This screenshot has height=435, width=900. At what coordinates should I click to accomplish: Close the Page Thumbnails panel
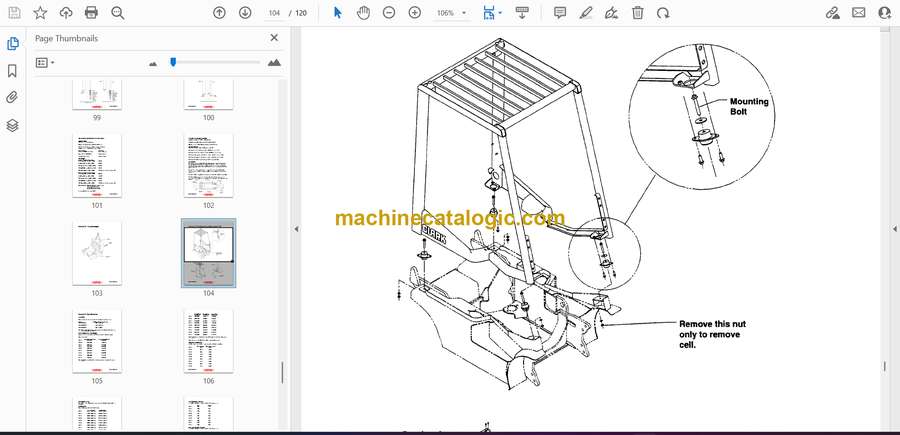pyautogui.click(x=274, y=38)
